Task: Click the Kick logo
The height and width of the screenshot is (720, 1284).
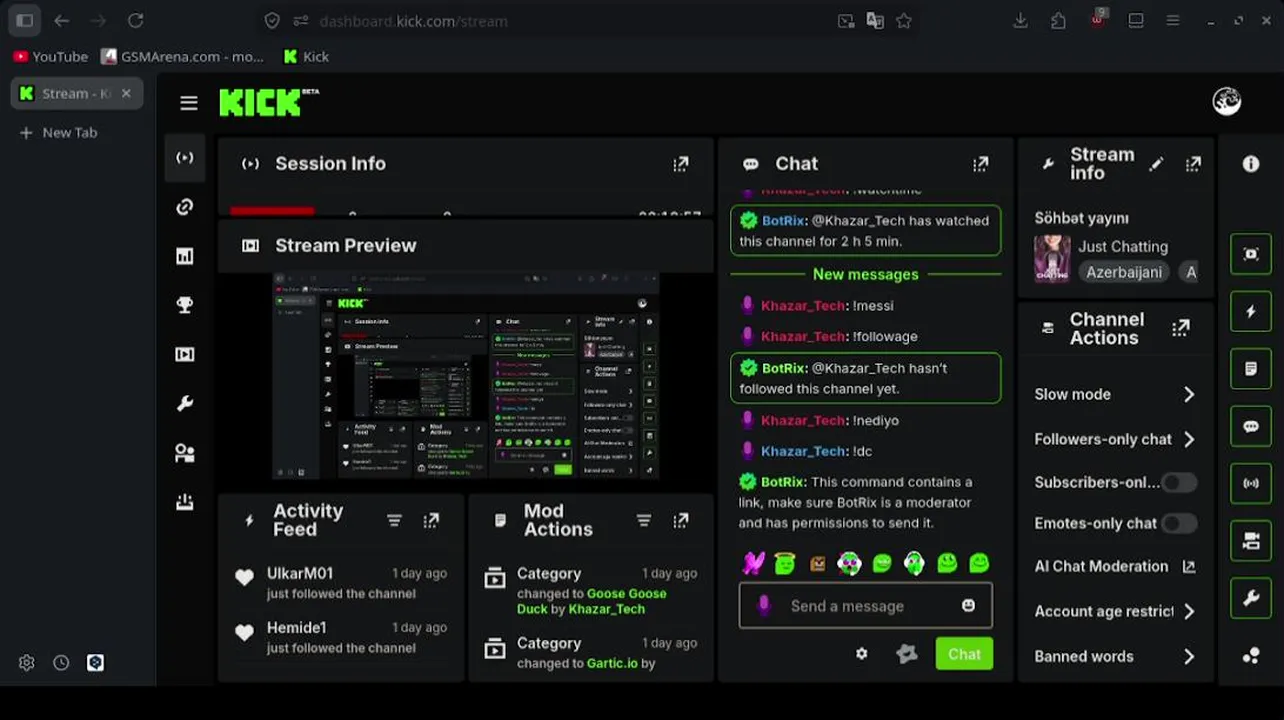Action: pyautogui.click(x=268, y=102)
